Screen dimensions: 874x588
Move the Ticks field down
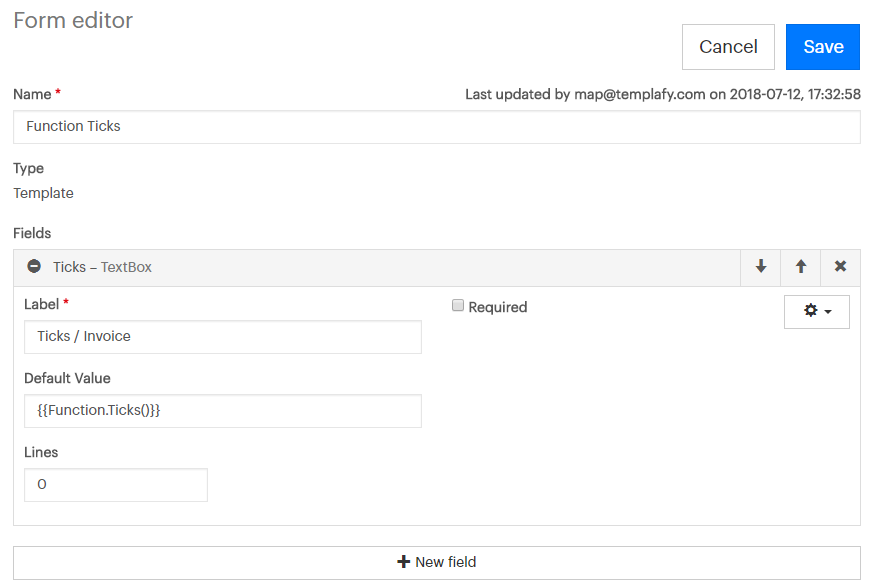[x=760, y=267]
